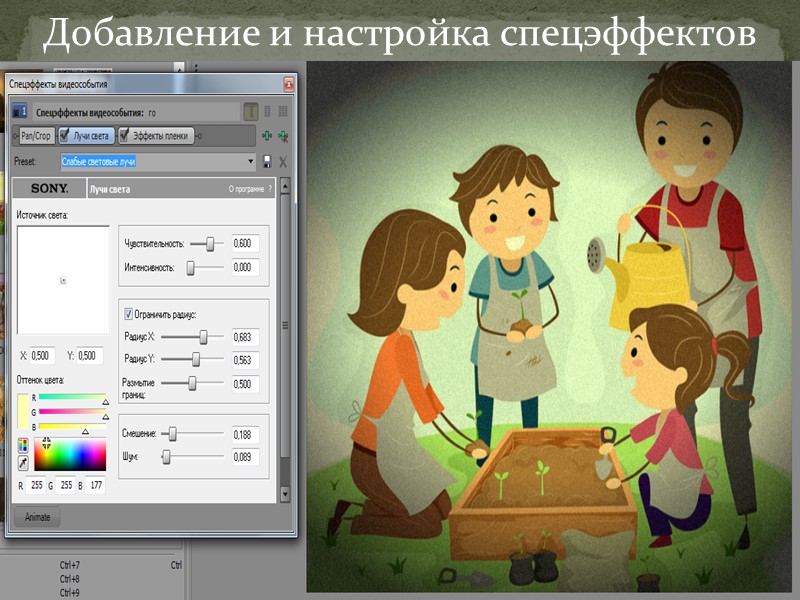800x600 pixels.
Task: Click the B value field 177
Action: point(95,485)
